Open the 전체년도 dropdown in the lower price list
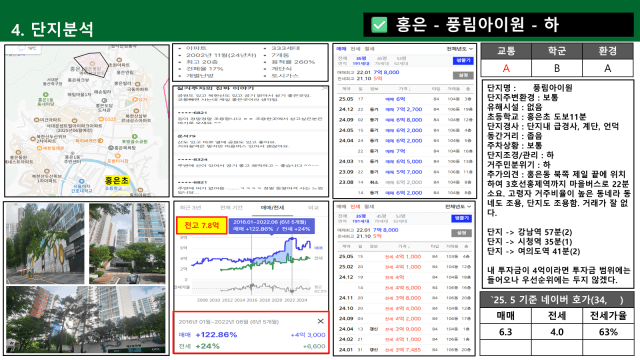Screen dimensions: 640x360 point(459,207)
